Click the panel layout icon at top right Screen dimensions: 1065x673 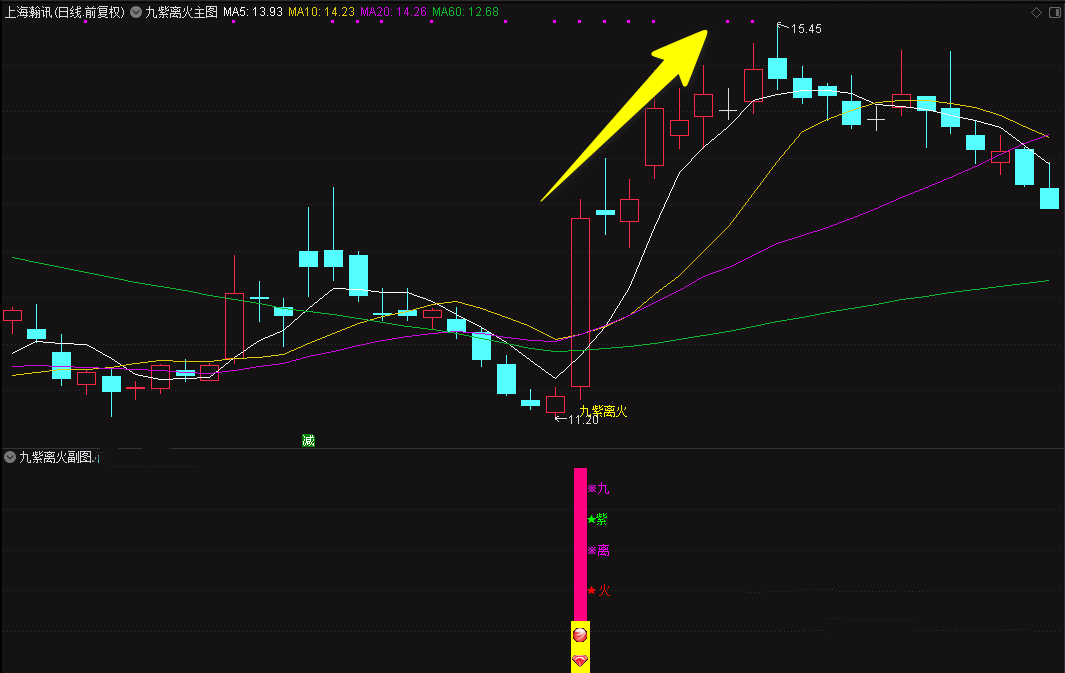point(1054,12)
